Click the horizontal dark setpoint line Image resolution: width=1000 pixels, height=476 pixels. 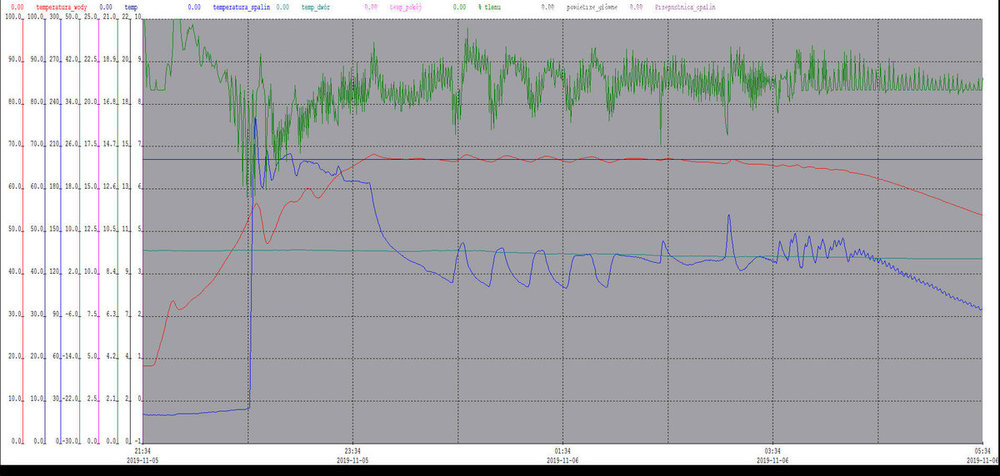click(600, 160)
